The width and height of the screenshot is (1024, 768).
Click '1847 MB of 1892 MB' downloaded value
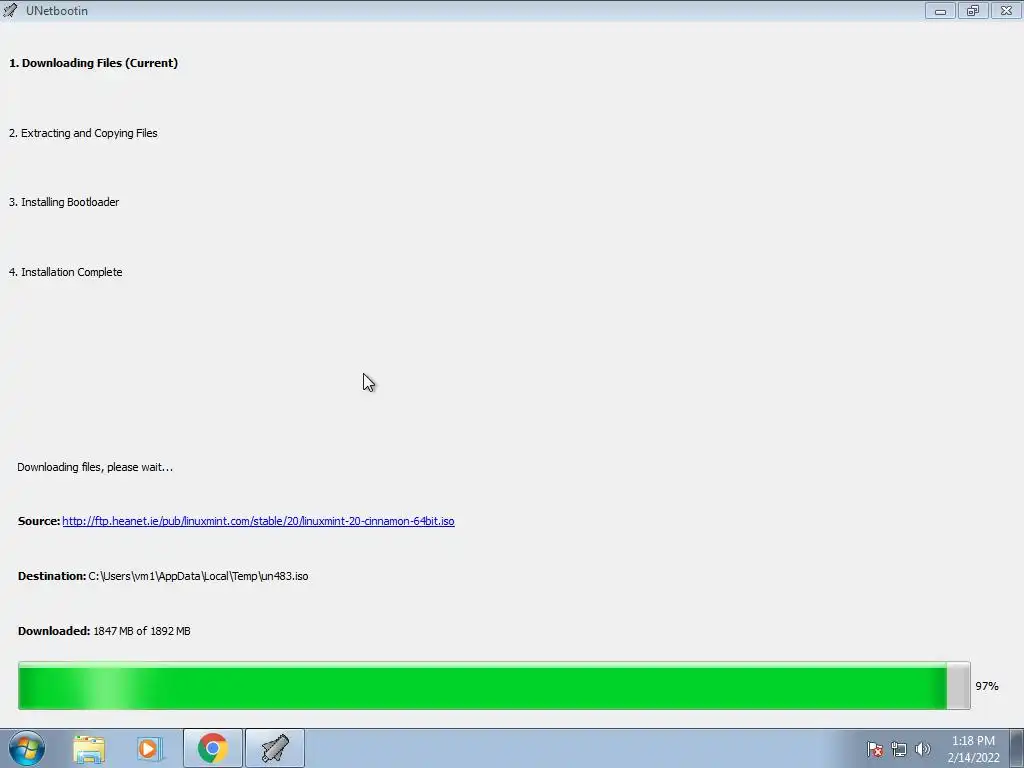[x=142, y=632]
